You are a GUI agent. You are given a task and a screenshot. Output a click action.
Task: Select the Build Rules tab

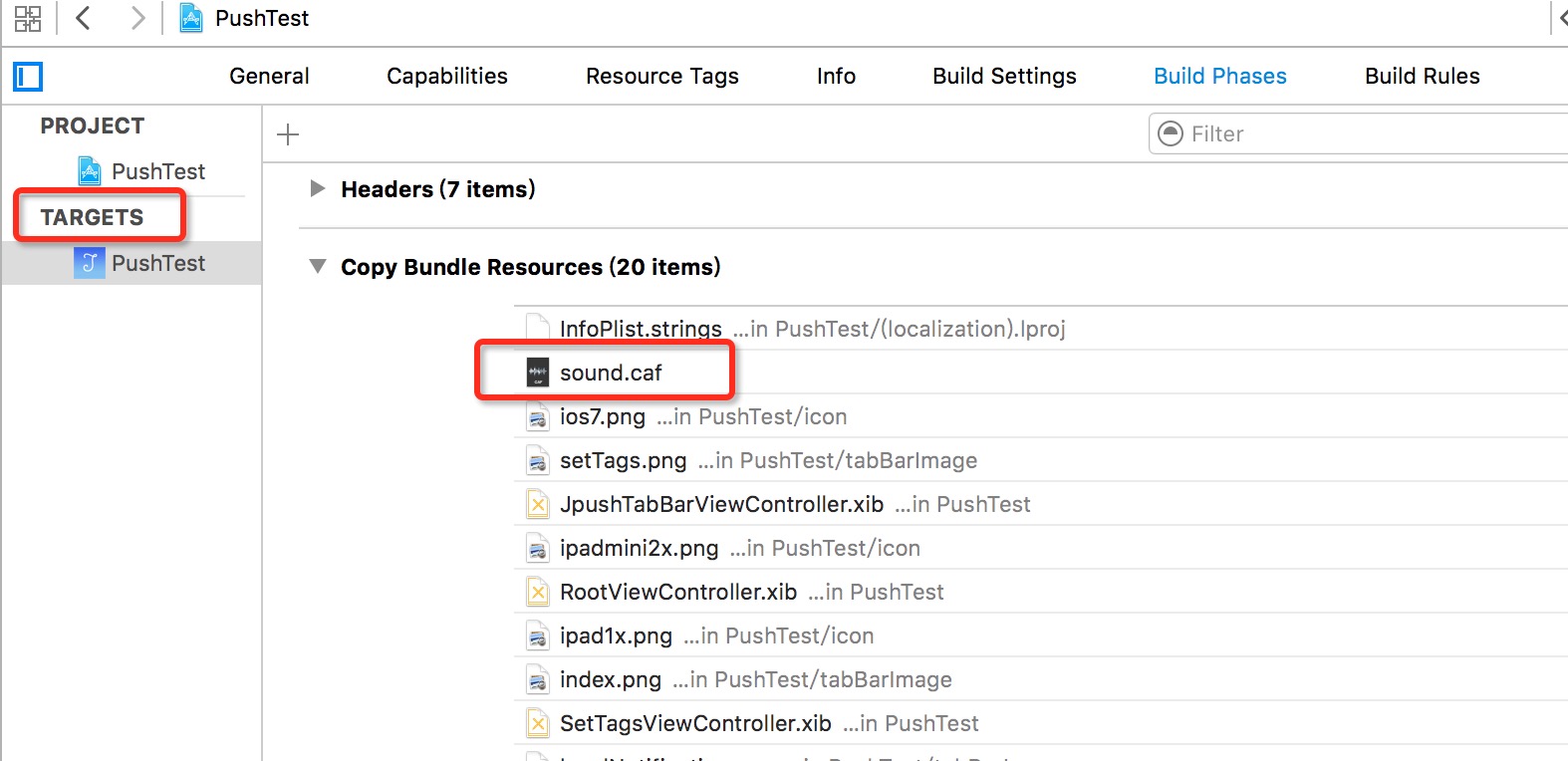tap(1422, 77)
